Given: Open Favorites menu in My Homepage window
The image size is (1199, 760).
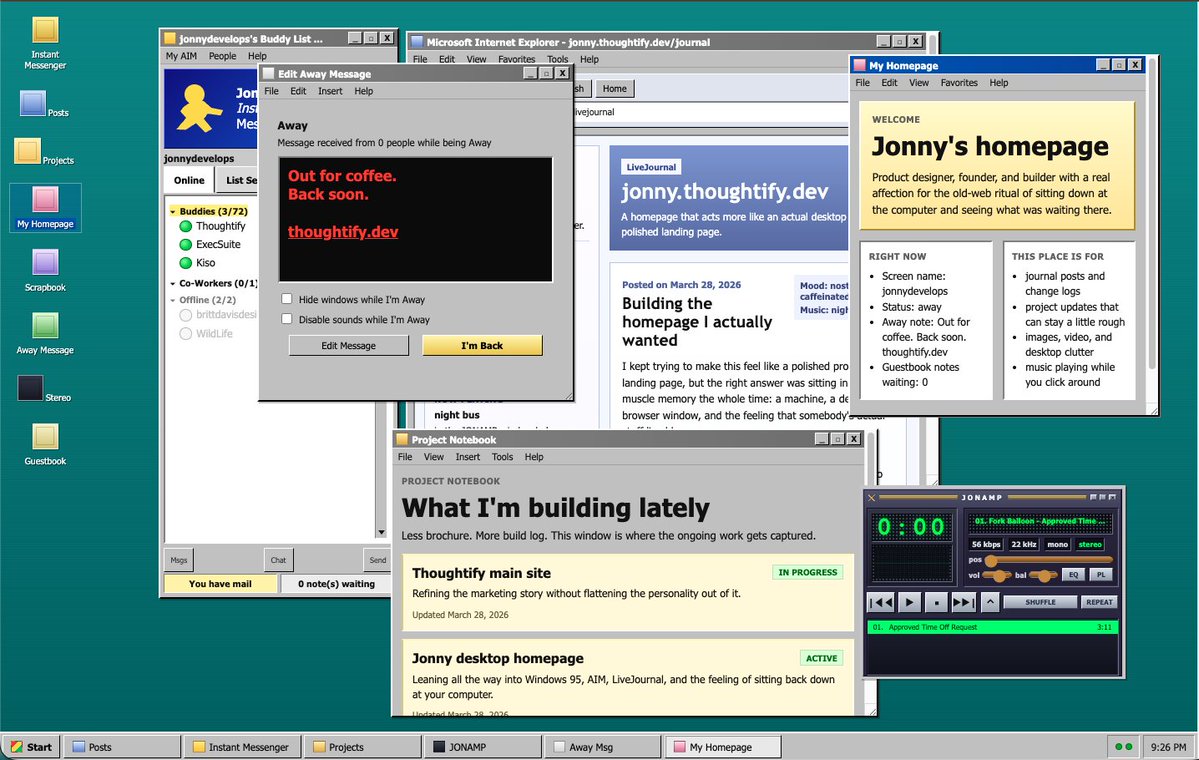Looking at the screenshot, I should point(959,83).
